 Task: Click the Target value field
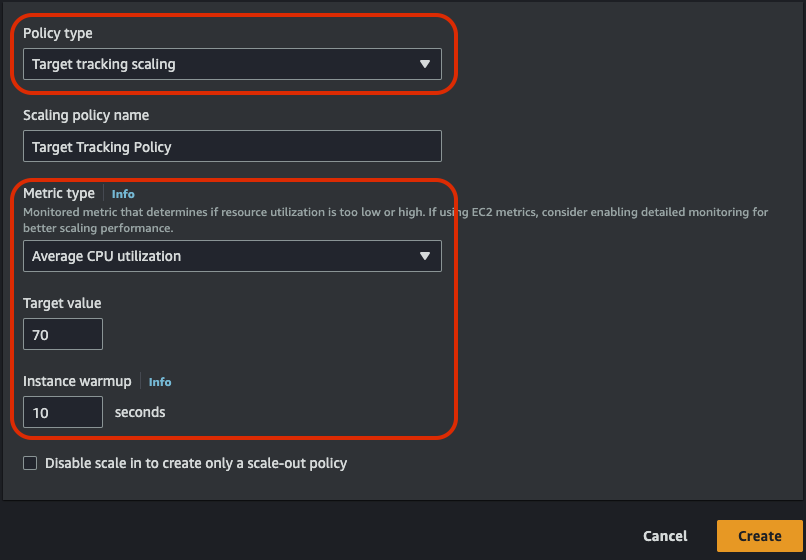click(x=63, y=334)
